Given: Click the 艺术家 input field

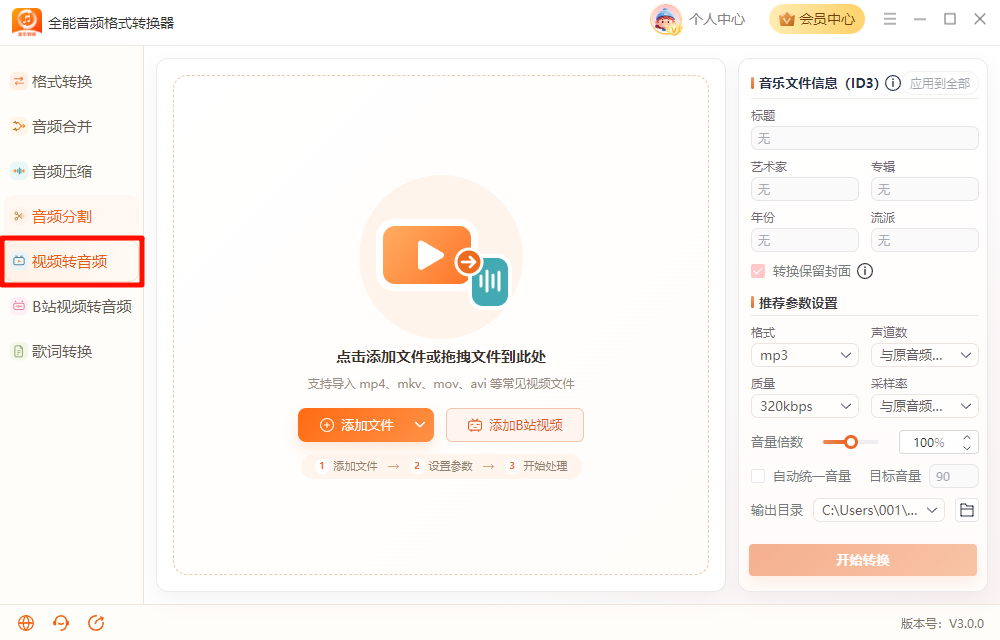Looking at the screenshot, I should pyautogui.click(x=805, y=189).
